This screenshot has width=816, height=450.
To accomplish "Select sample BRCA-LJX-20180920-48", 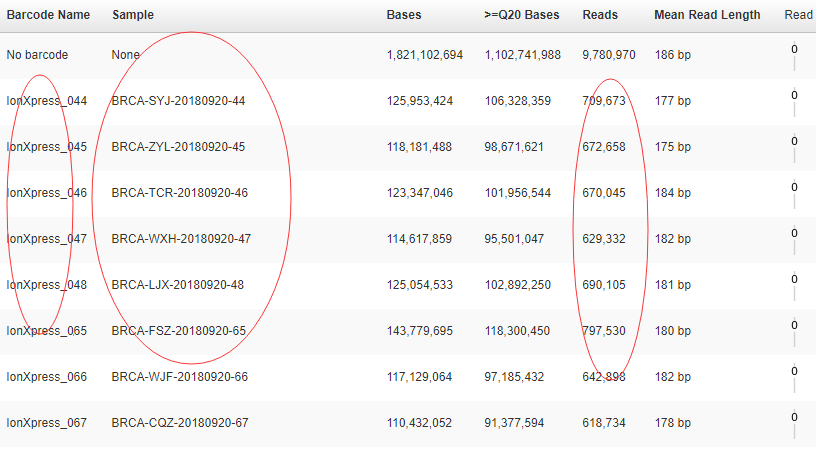I will (178, 285).
